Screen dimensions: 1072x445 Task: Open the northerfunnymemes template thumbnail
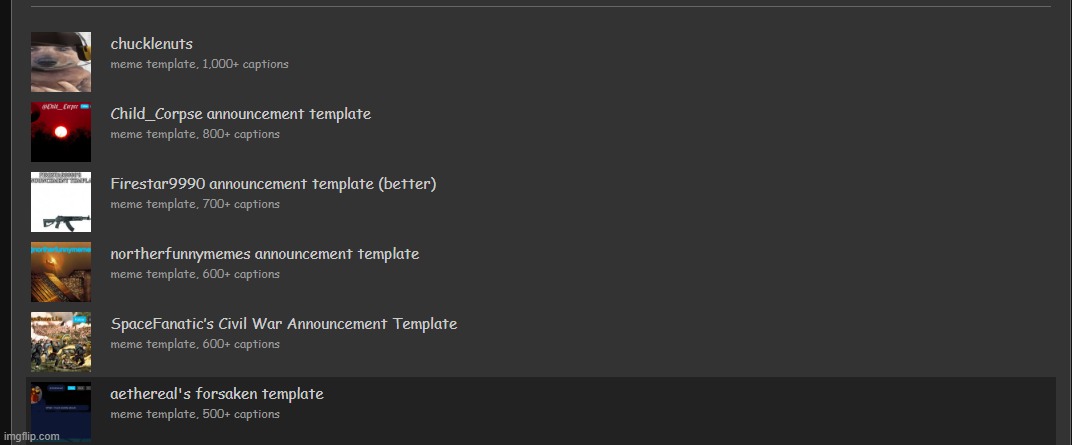(61, 272)
